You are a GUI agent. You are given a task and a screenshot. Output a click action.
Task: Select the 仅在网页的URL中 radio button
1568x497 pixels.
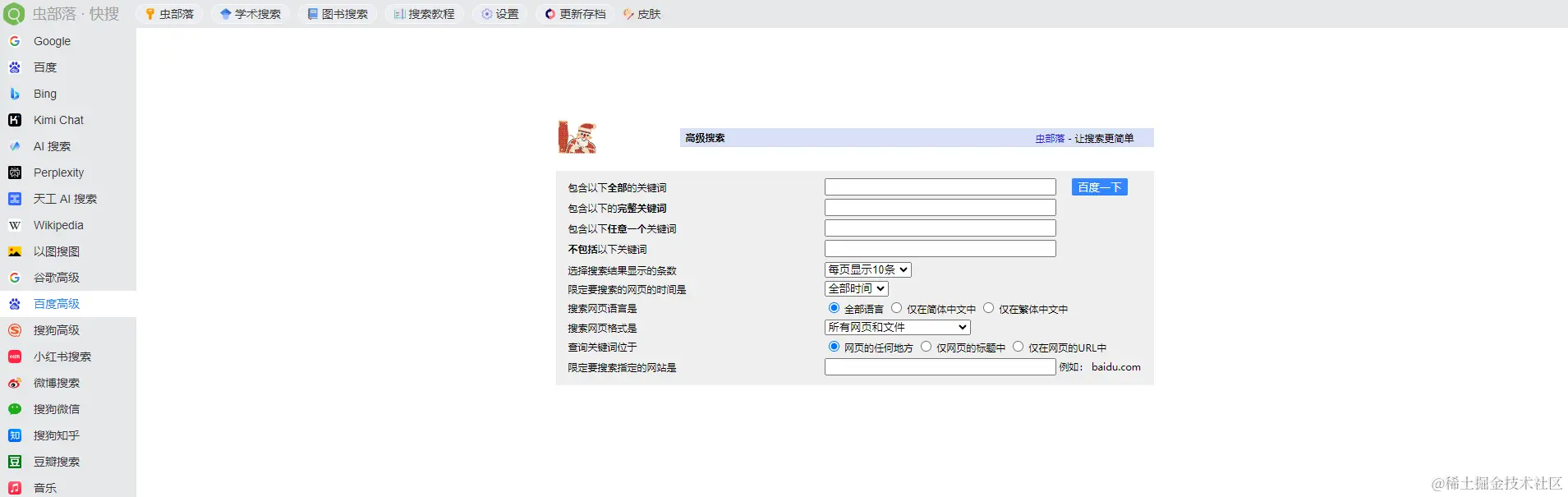[1018, 347]
